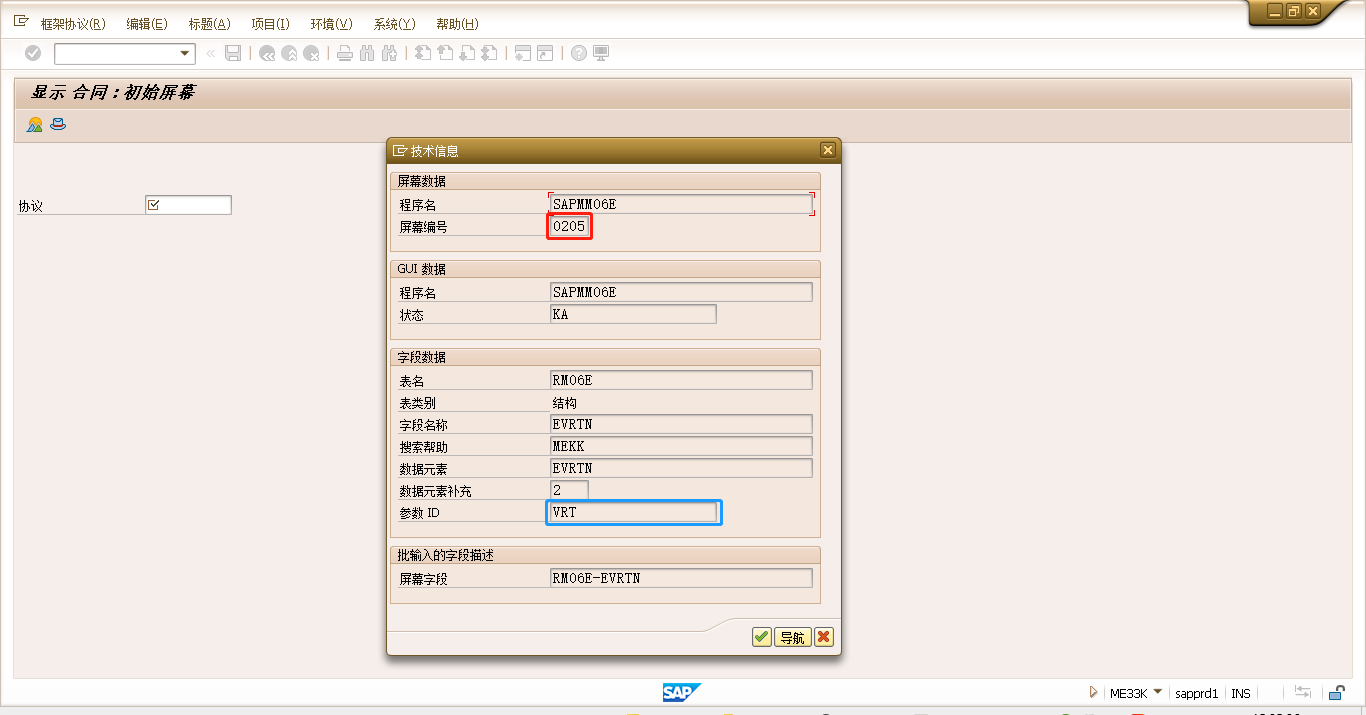Screen dimensions: 1366x715
Task: Click the Find (binoculars) icon
Action: (367, 53)
